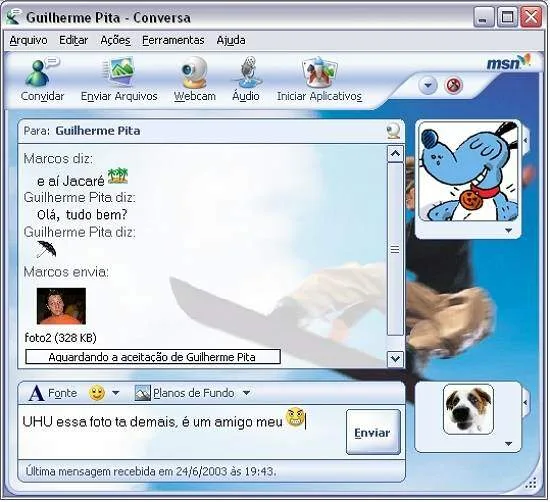Click the webcam icon beside Guilherme Pita
The image size is (550, 502).
[394, 131]
